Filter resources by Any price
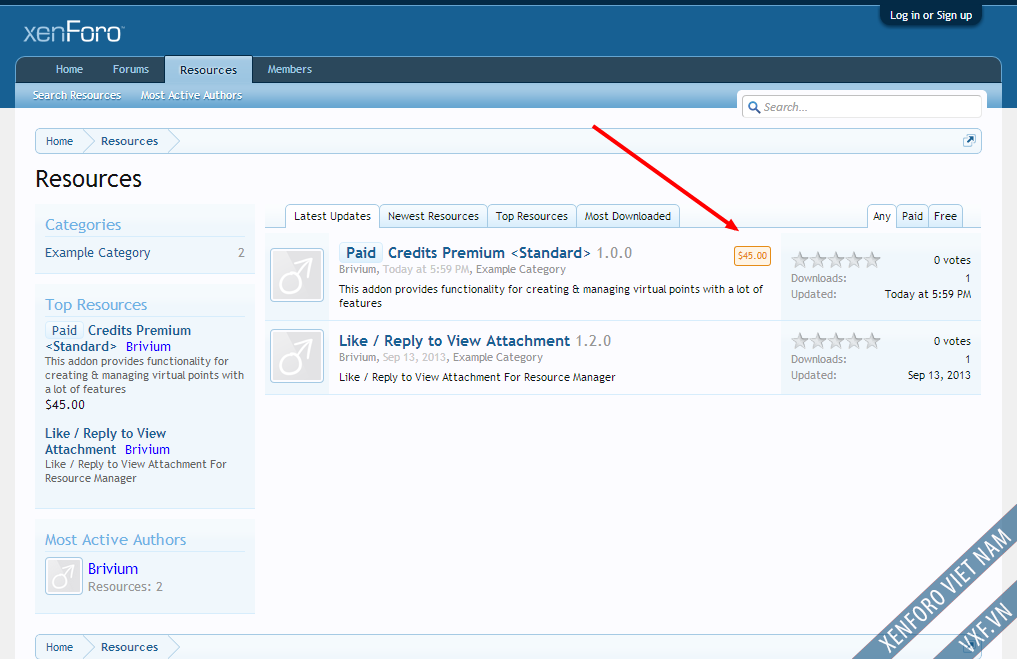This screenshot has height=659, width=1017. pyautogui.click(x=881, y=216)
